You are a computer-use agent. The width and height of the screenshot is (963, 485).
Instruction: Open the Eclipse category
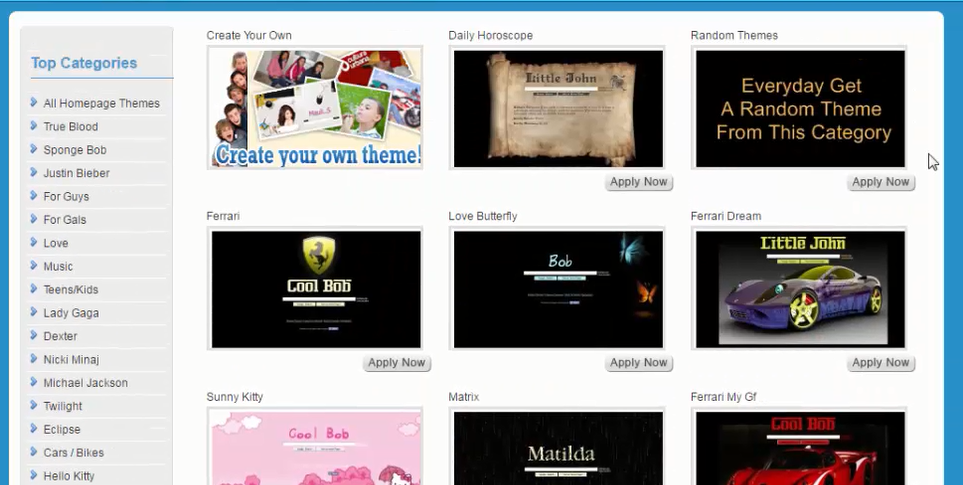click(x=62, y=430)
